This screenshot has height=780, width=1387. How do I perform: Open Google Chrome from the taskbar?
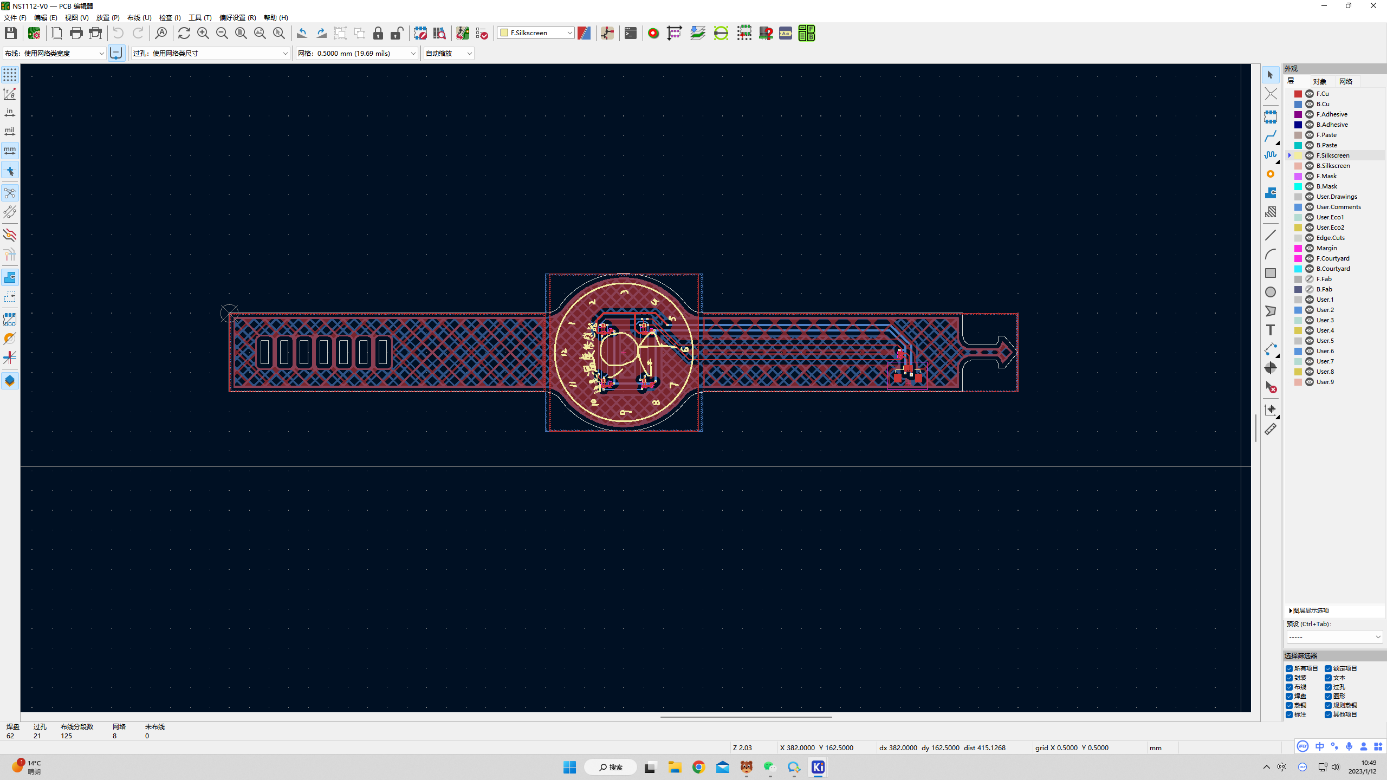698,767
